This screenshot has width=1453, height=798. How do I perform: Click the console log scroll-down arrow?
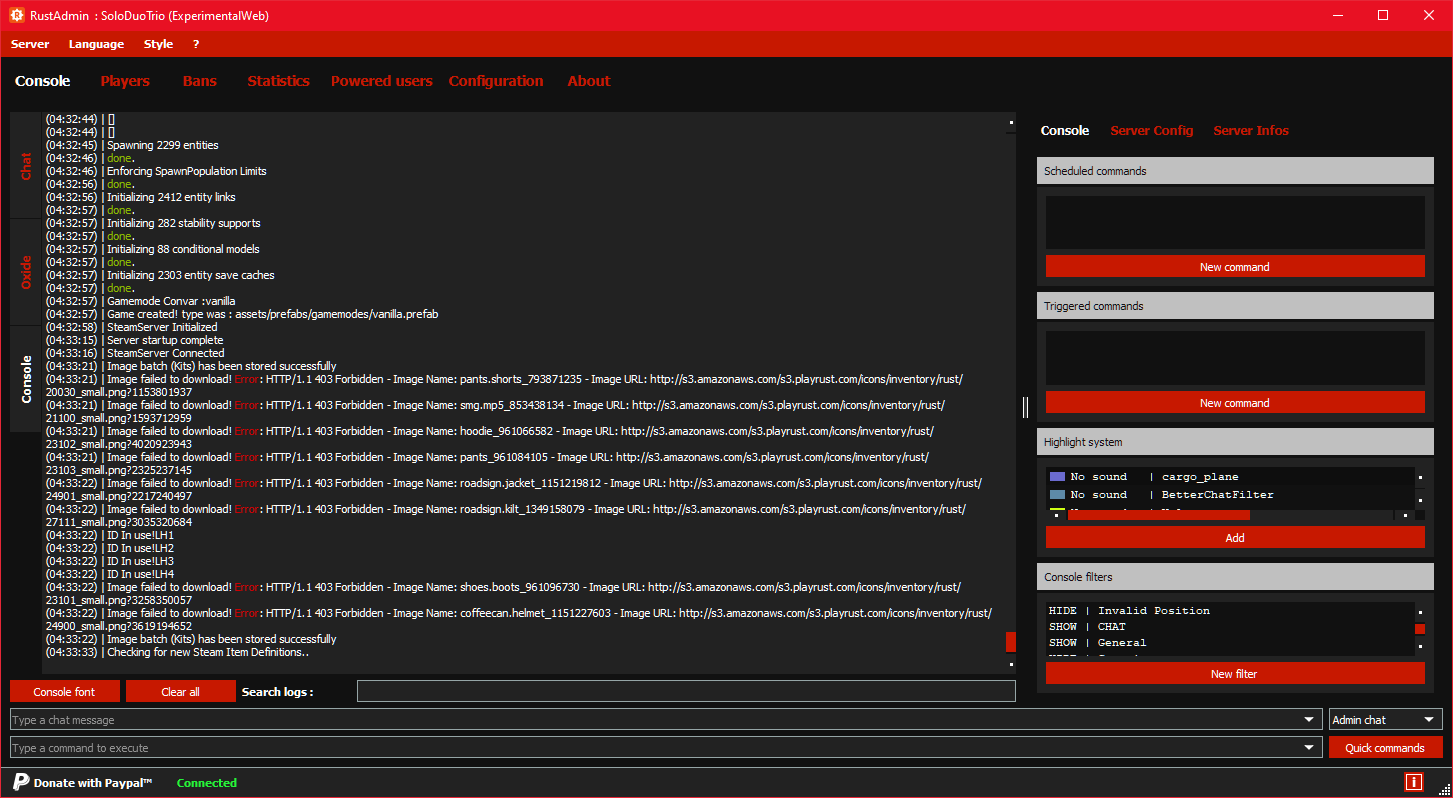1011,664
